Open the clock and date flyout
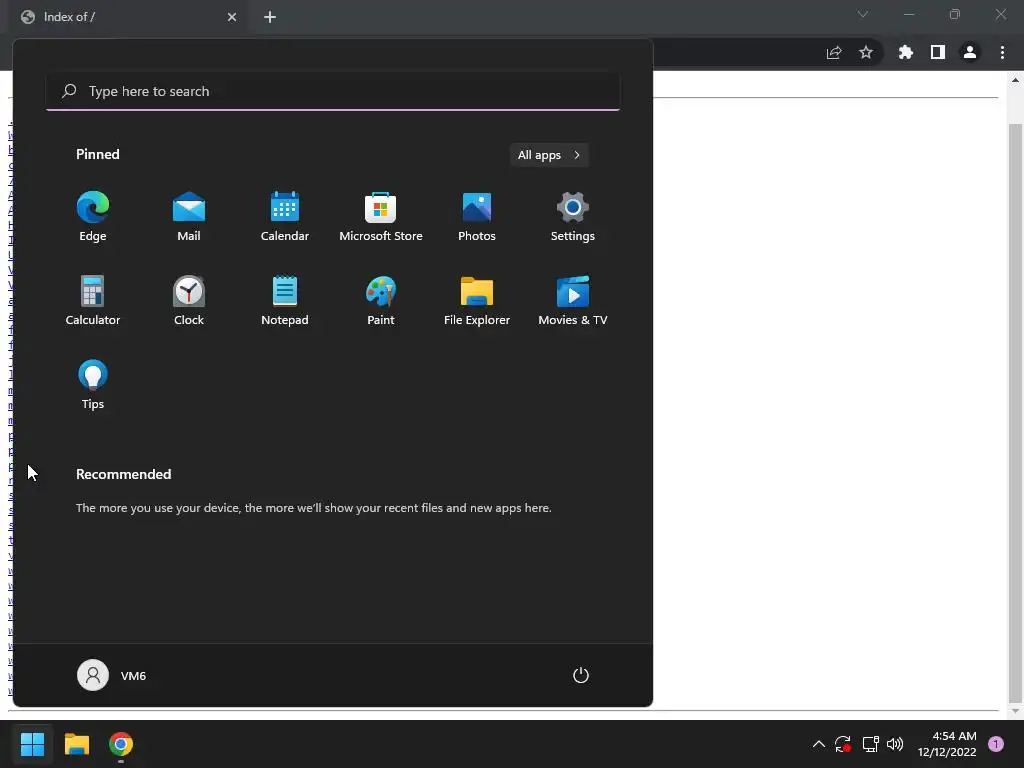This screenshot has width=1024, height=768. (947, 744)
